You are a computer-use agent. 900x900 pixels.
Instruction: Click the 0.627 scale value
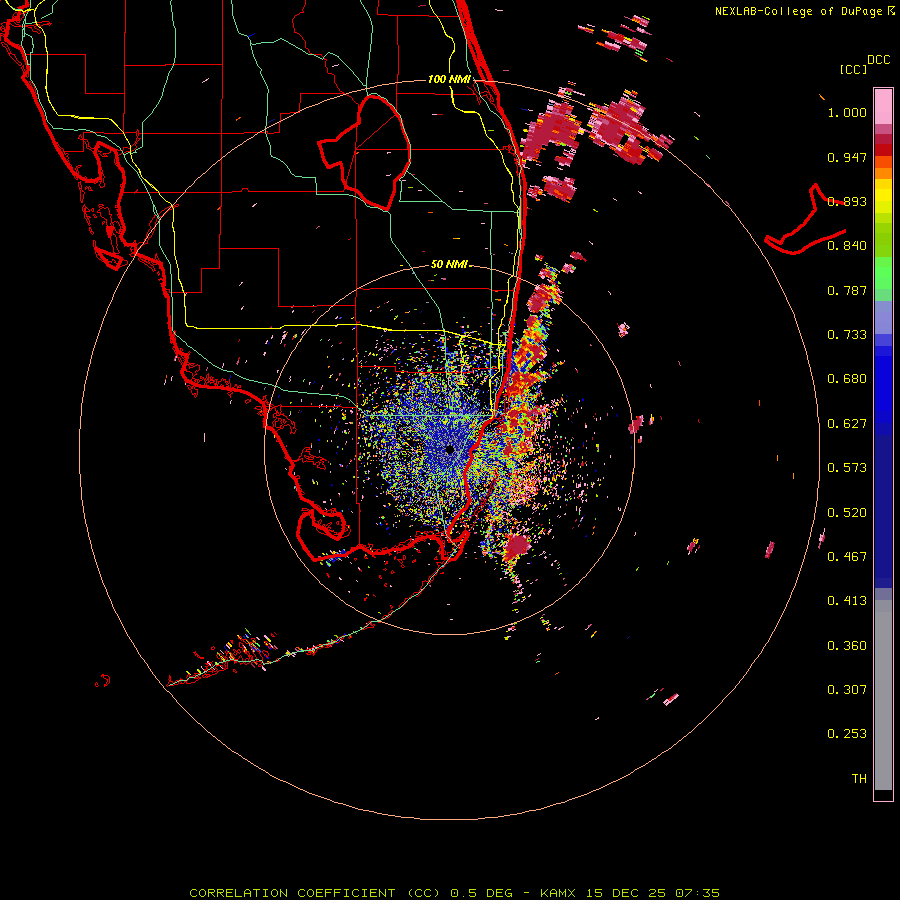coord(847,424)
